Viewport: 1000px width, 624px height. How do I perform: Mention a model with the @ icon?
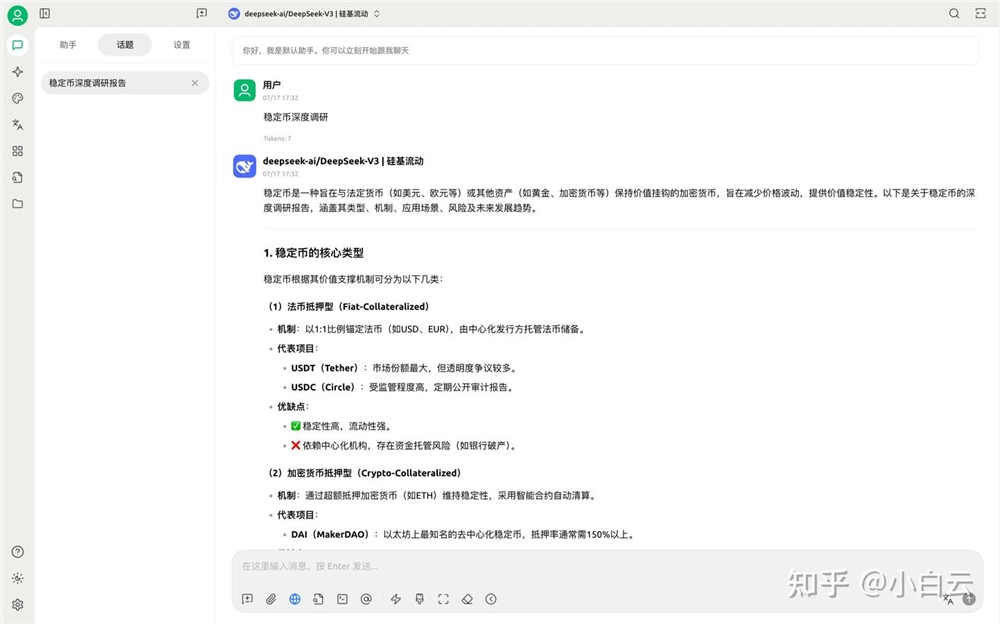click(366, 599)
